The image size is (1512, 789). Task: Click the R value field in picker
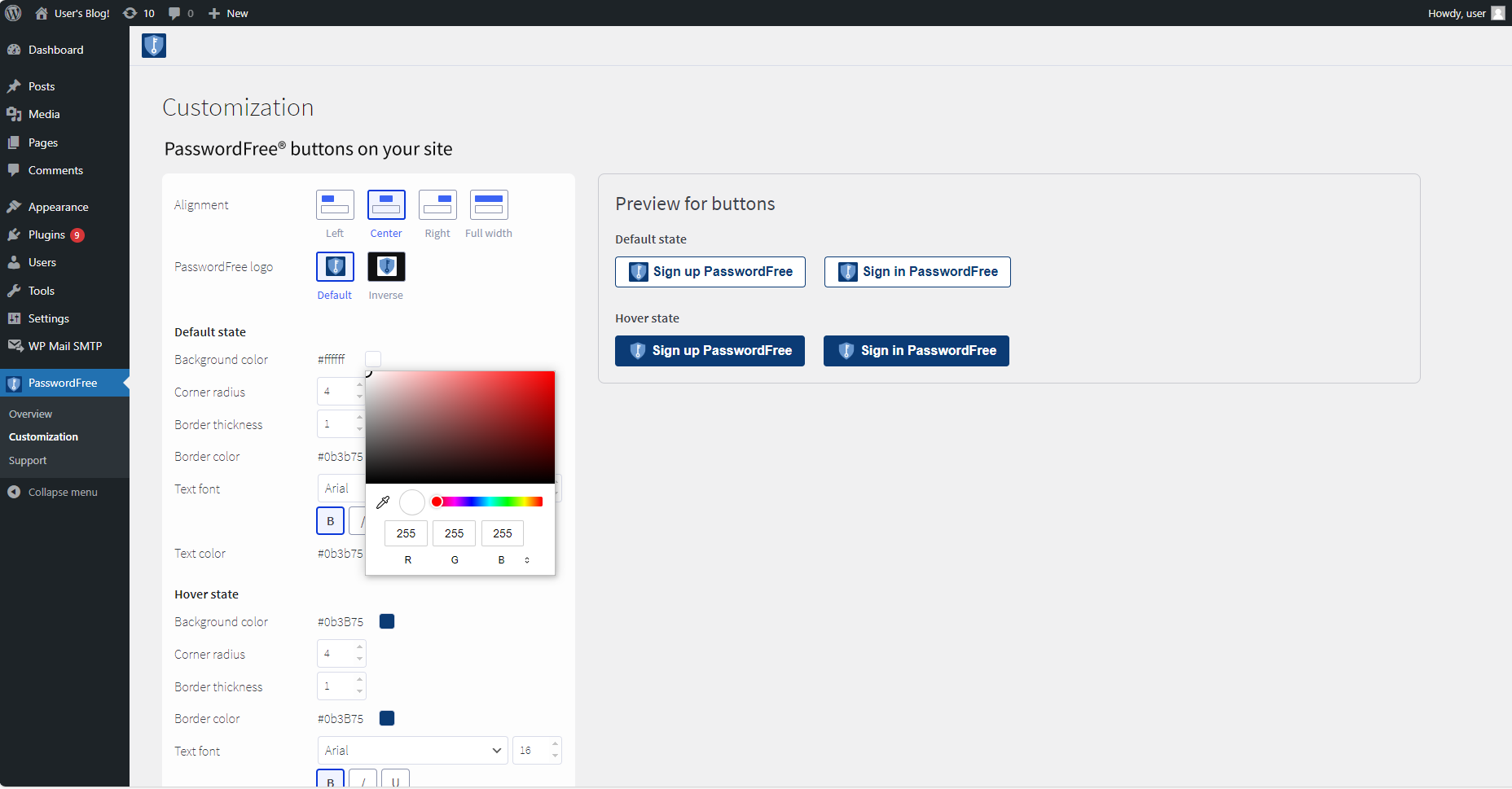(406, 533)
